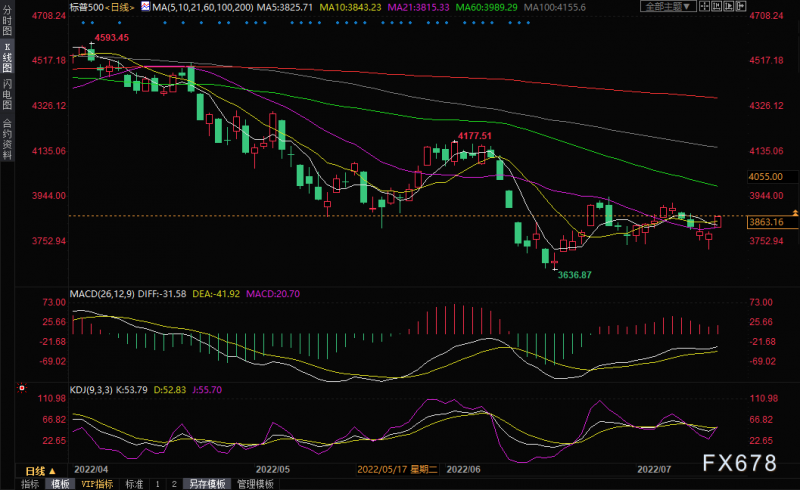Click the J:55.70 value
The width and height of the screenshot is (800, 490).
[x=207, y=389]
